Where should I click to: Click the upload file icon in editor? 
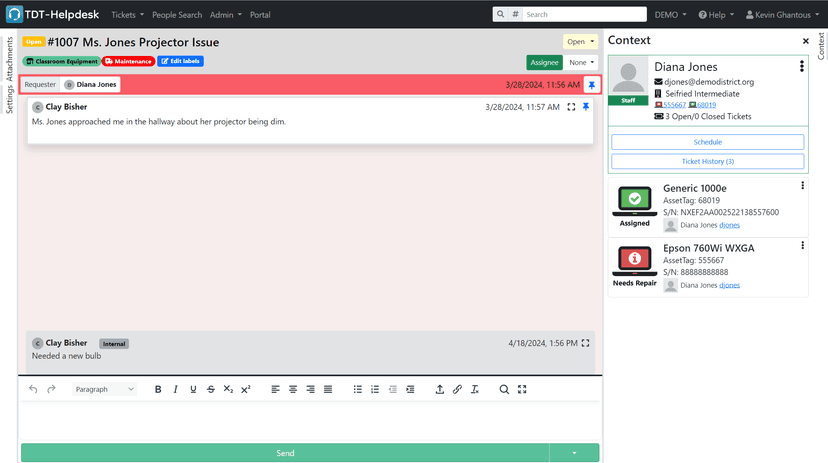point(439,389)
